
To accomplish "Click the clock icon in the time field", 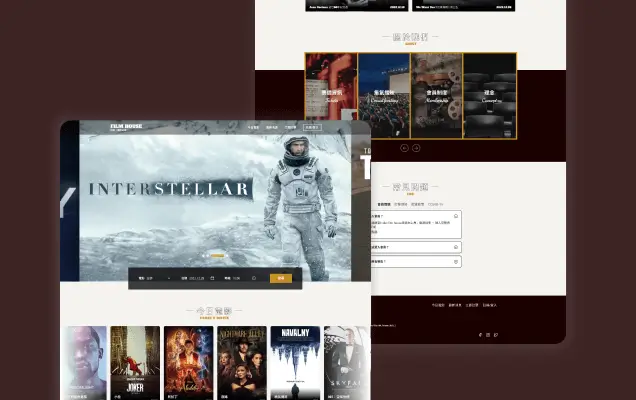I will coord(254,278).
